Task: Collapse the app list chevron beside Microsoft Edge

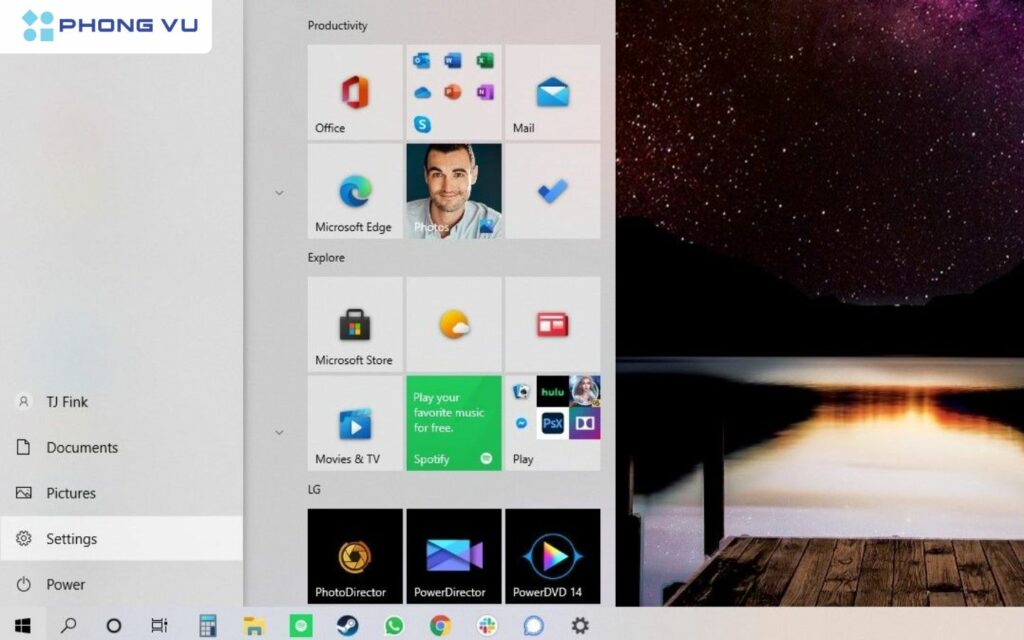Action: (279, 193)
